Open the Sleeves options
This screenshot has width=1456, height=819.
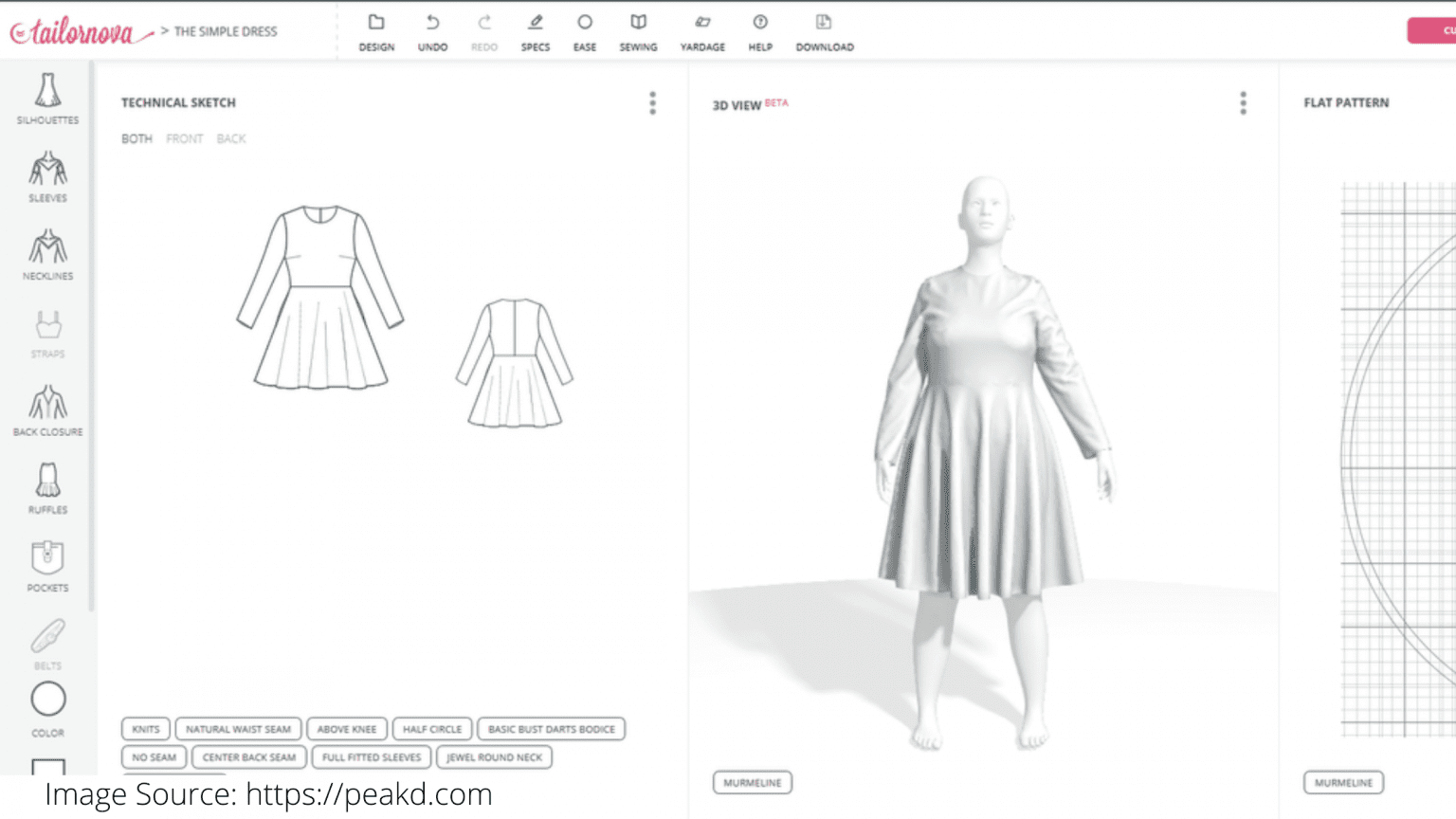pos(47,176)
